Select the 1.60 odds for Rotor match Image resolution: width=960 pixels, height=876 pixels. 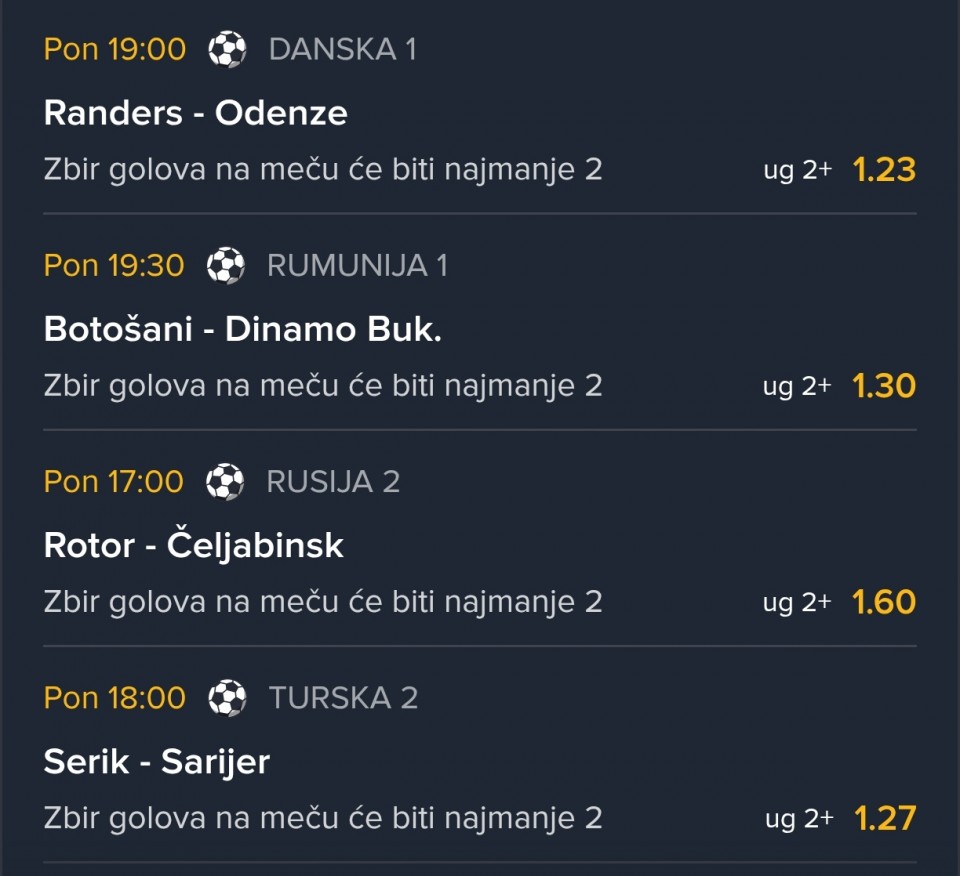click(884, 602)
